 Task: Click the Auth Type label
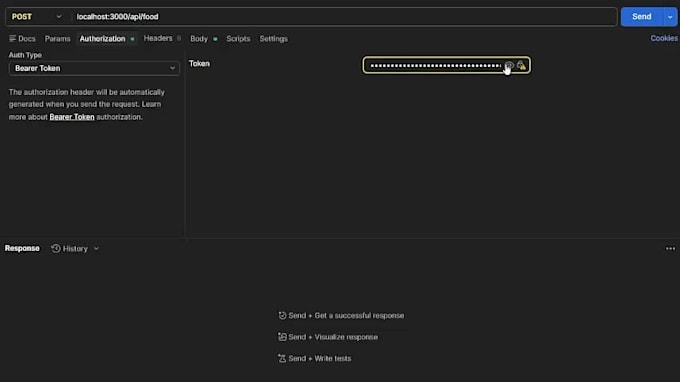25,55
